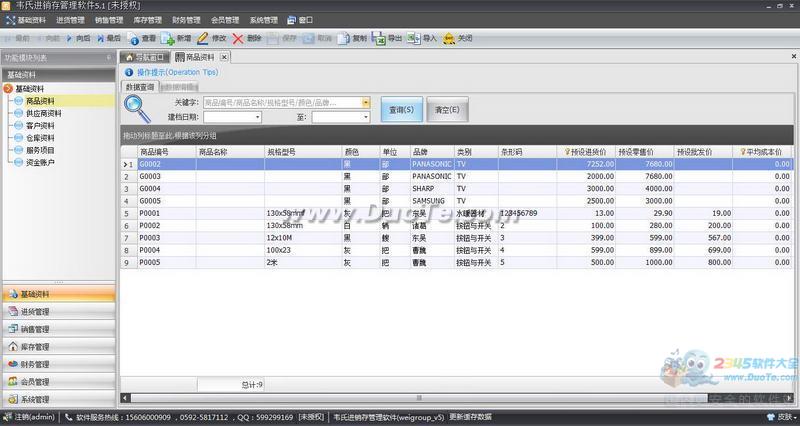Open the 销售管理 menu
This screenshot has height=426, width=800.
point(109,20)
